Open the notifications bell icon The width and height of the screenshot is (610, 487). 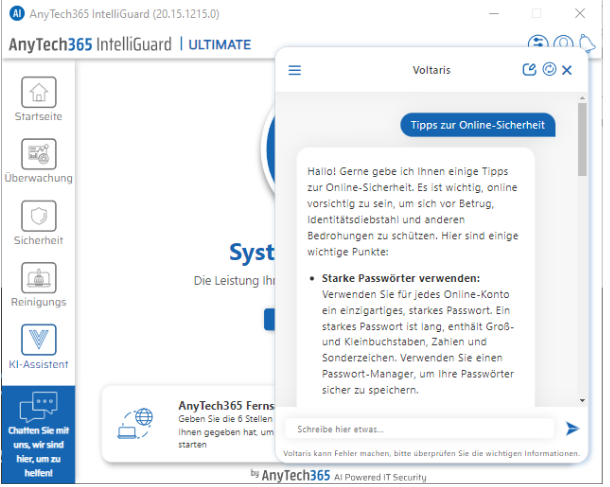click(x=587, y=44)
